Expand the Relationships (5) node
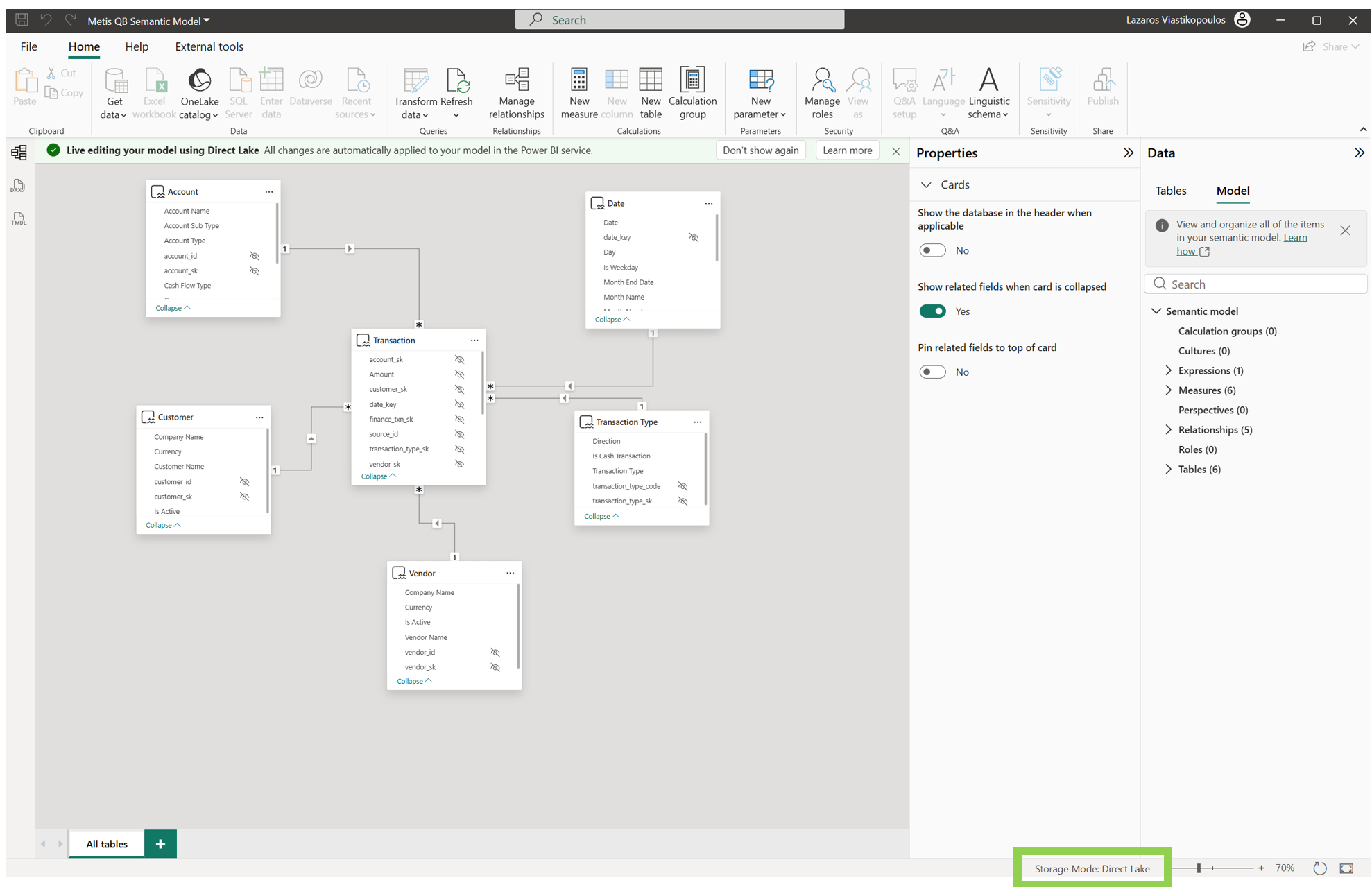Image resolution: width=1372 pixels, height=887 pixels. click(1169, 430)
